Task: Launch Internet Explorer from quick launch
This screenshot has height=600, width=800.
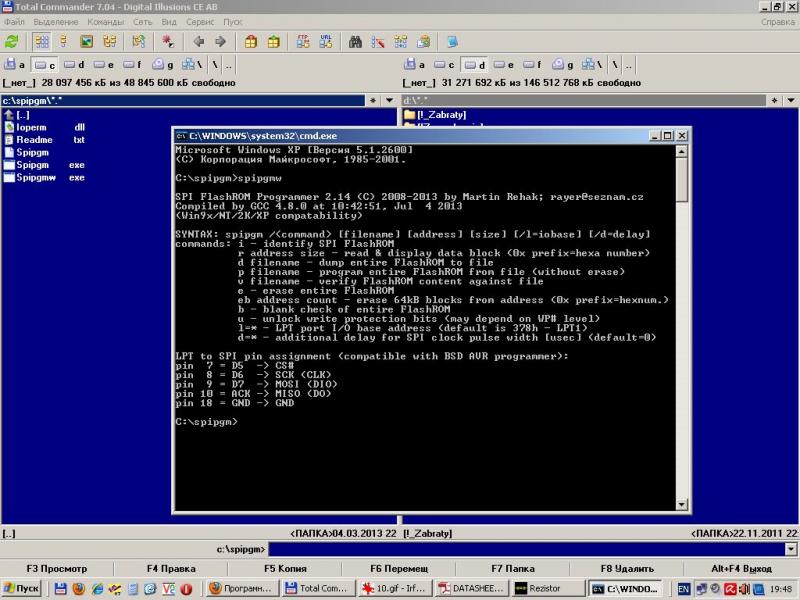Action: [x=97, y=588]
